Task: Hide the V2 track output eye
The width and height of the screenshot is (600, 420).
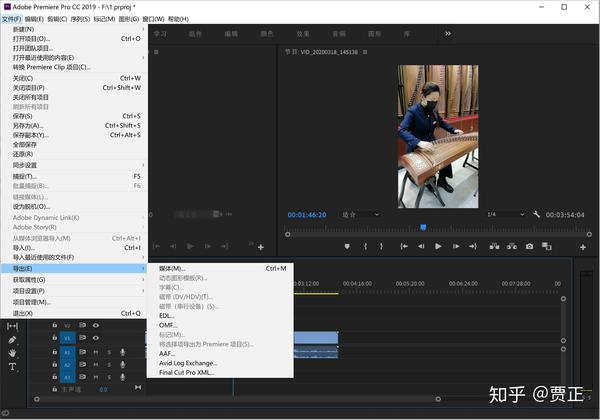Action: 96,325
